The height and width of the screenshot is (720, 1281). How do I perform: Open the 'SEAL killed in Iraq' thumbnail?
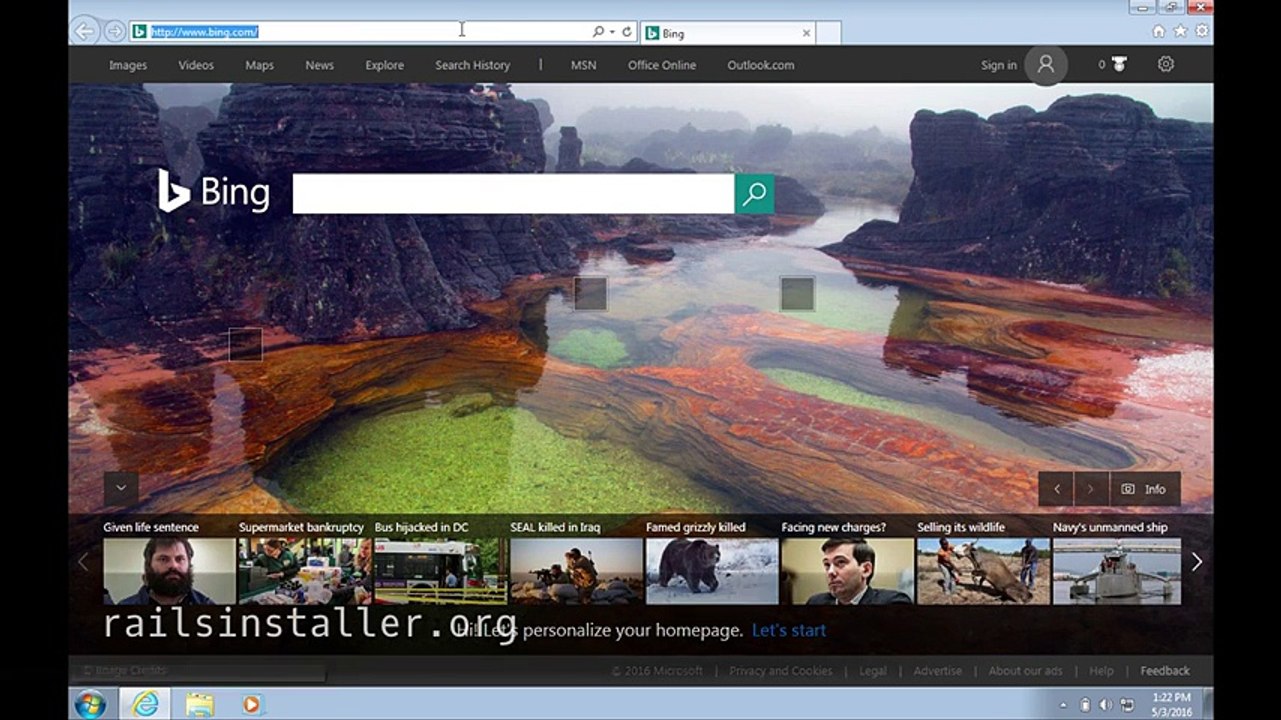(x=576, y=571)
